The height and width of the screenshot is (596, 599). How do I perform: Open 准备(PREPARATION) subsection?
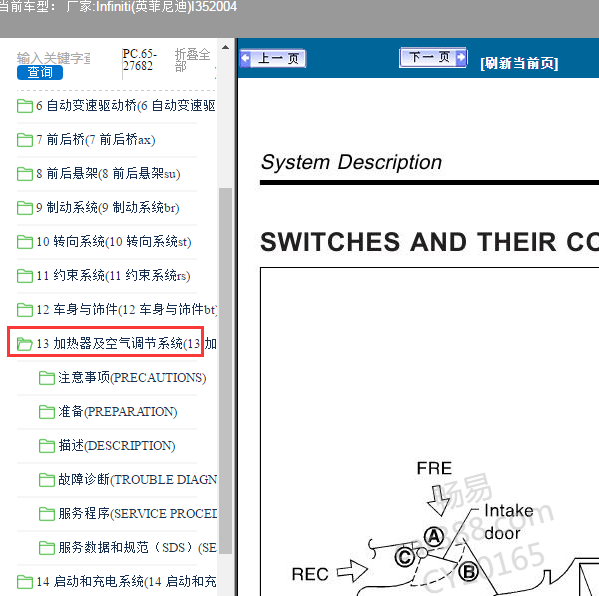(x=118, y=412)
